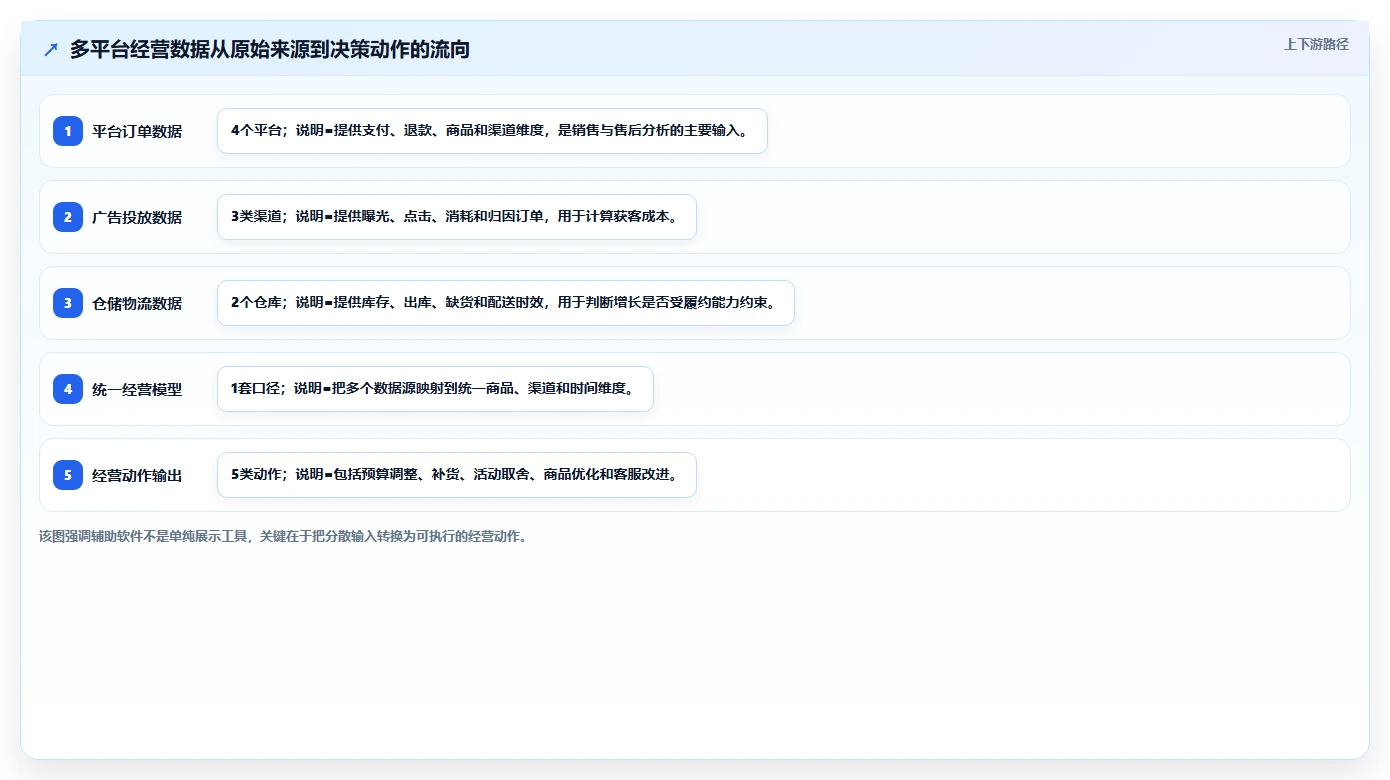Click the '经营动作输出' step label
The width and height of the screenshot is (1390, 780).
click(x=137, y=475)
